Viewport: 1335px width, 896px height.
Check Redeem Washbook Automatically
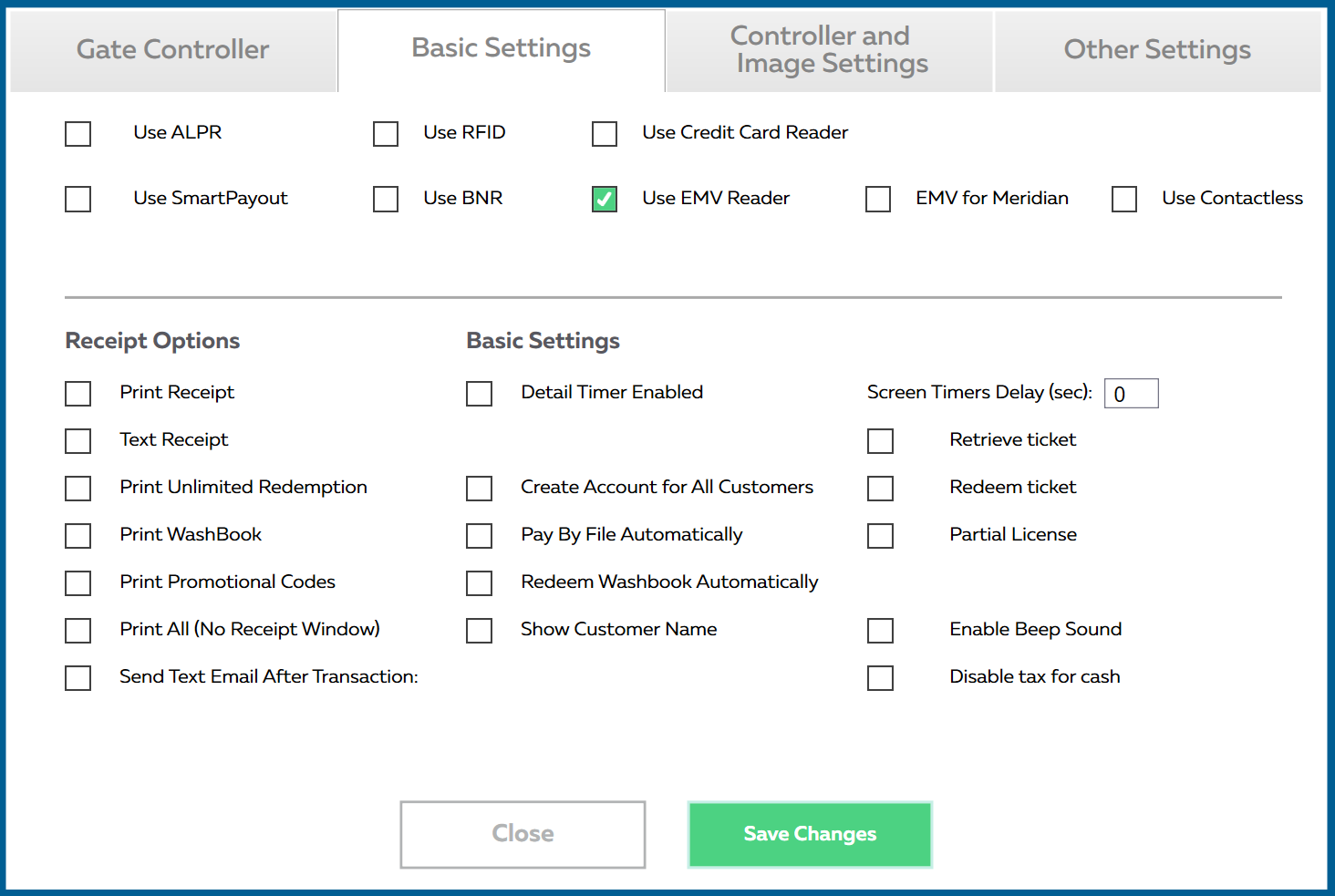tap(479, 583)
